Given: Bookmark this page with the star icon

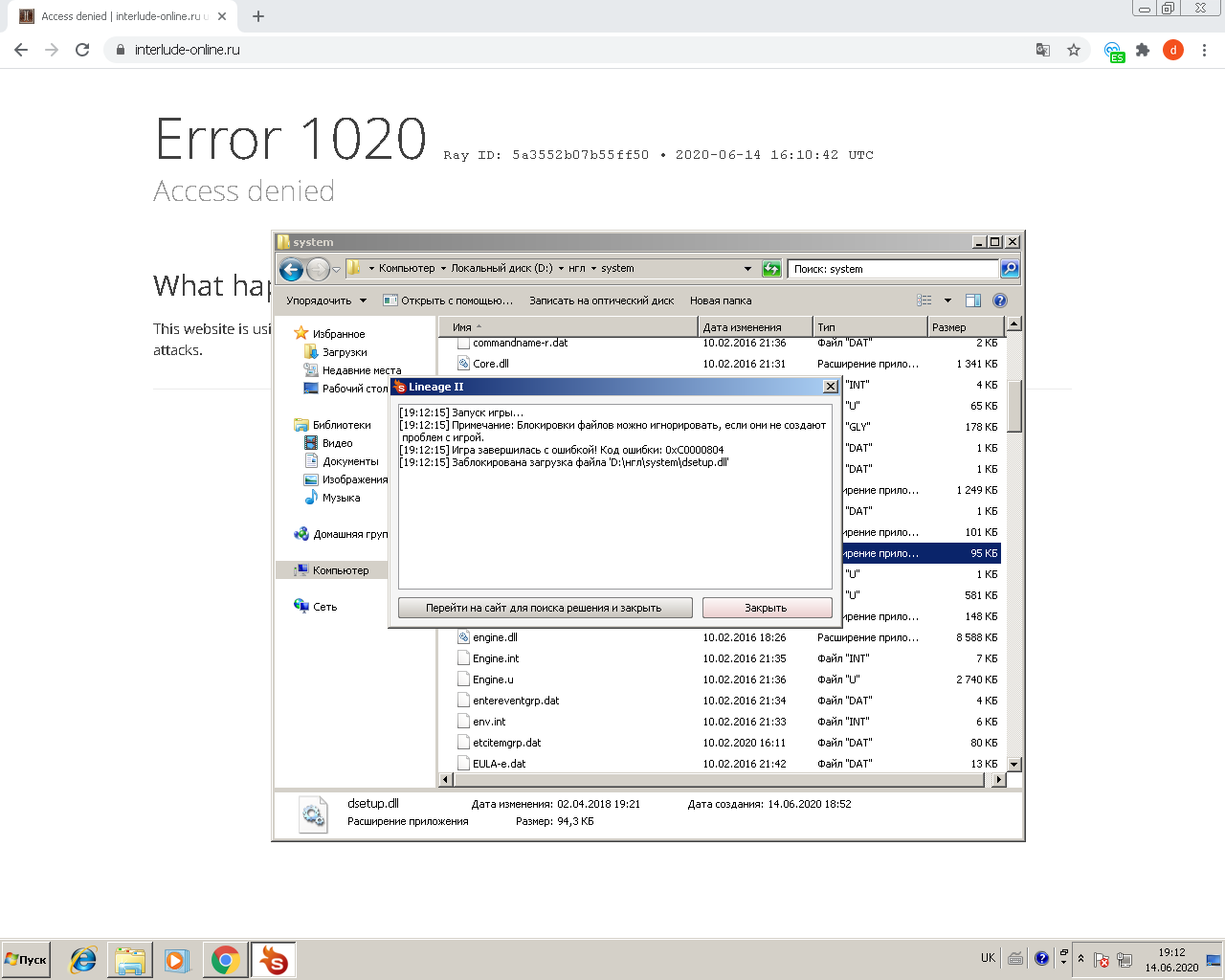Looking at the screenshot, I should point(1074,50).
